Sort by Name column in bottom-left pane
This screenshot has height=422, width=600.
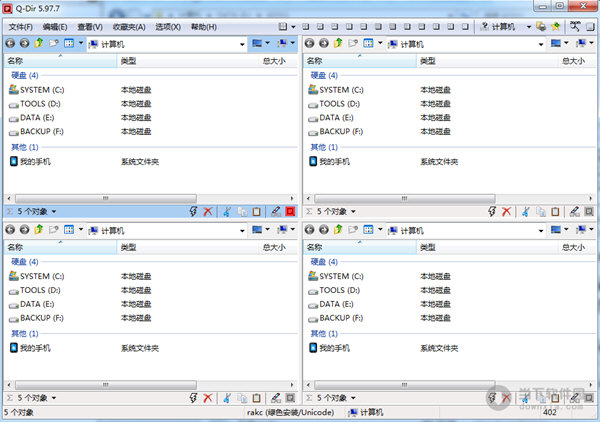(60, 247)
